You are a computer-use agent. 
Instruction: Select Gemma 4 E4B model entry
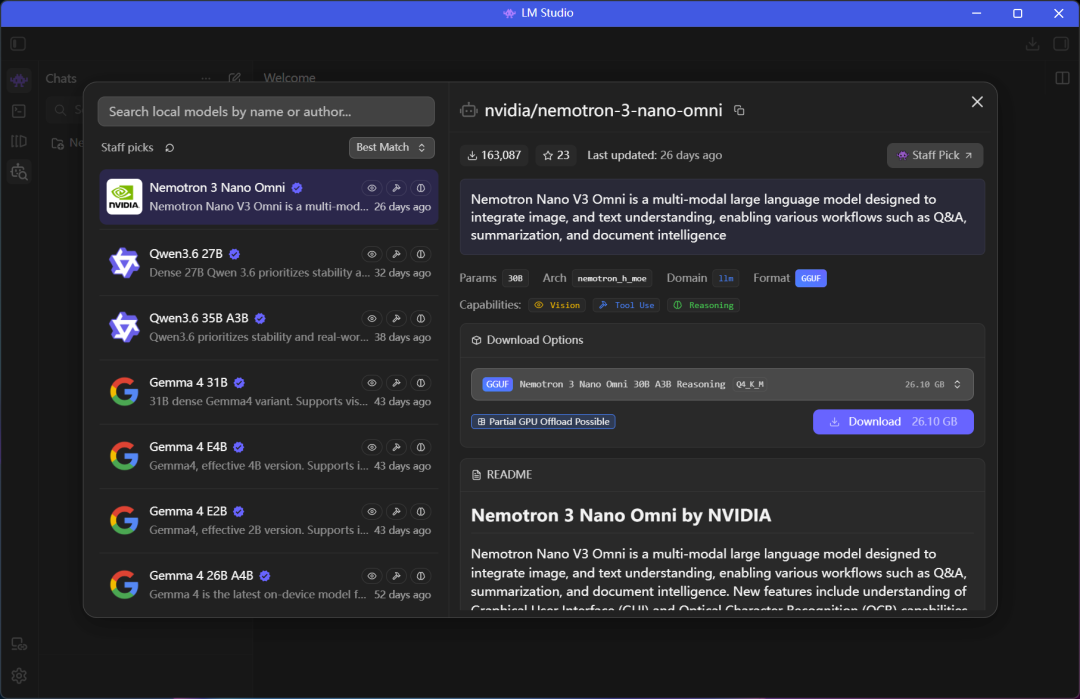(x=269, y=457)
